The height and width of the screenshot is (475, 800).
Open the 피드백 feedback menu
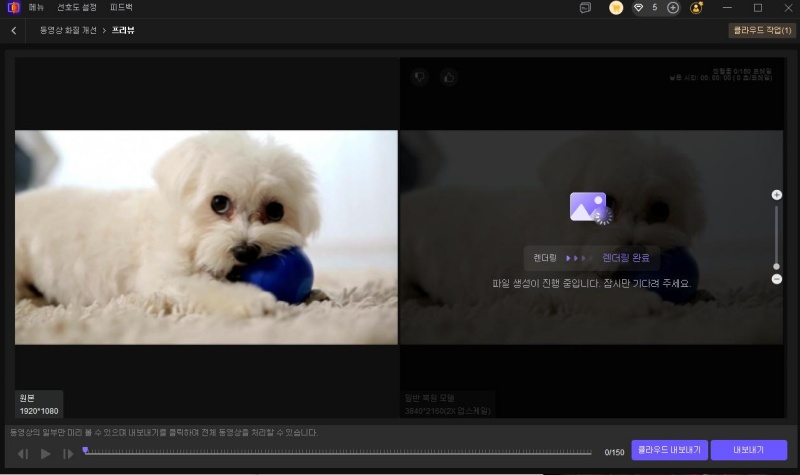(x=121, y=8)
